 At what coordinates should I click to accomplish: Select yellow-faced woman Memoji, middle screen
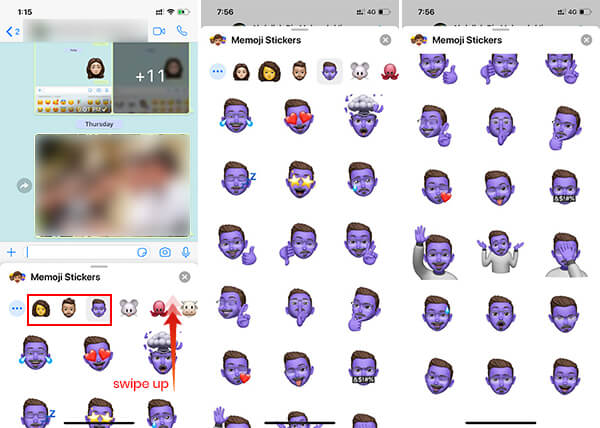[x=269, y=72]
